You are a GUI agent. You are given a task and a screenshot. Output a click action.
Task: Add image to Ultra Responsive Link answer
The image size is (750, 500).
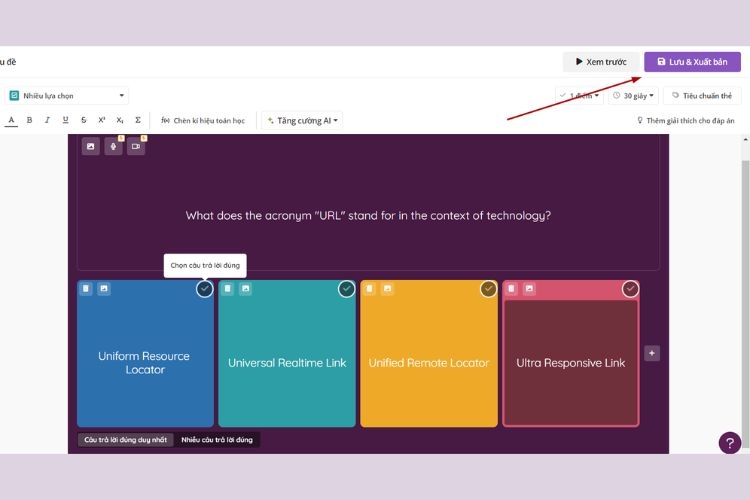tap(529, 289)
